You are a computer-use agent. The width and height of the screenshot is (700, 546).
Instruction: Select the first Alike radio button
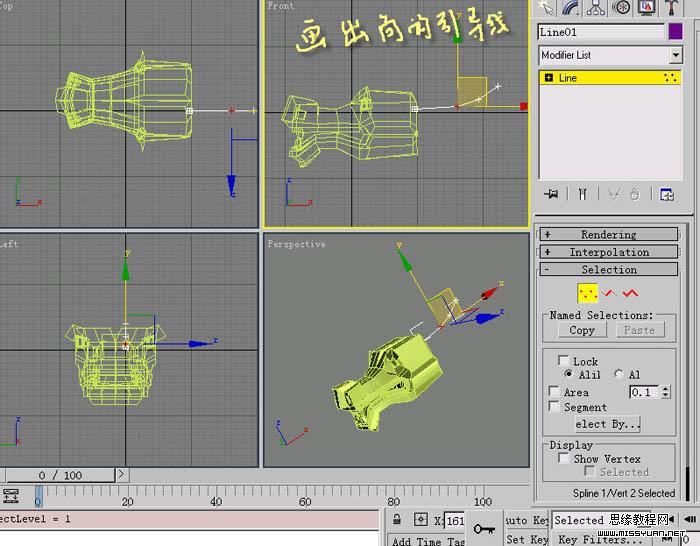tap(569, 374)
